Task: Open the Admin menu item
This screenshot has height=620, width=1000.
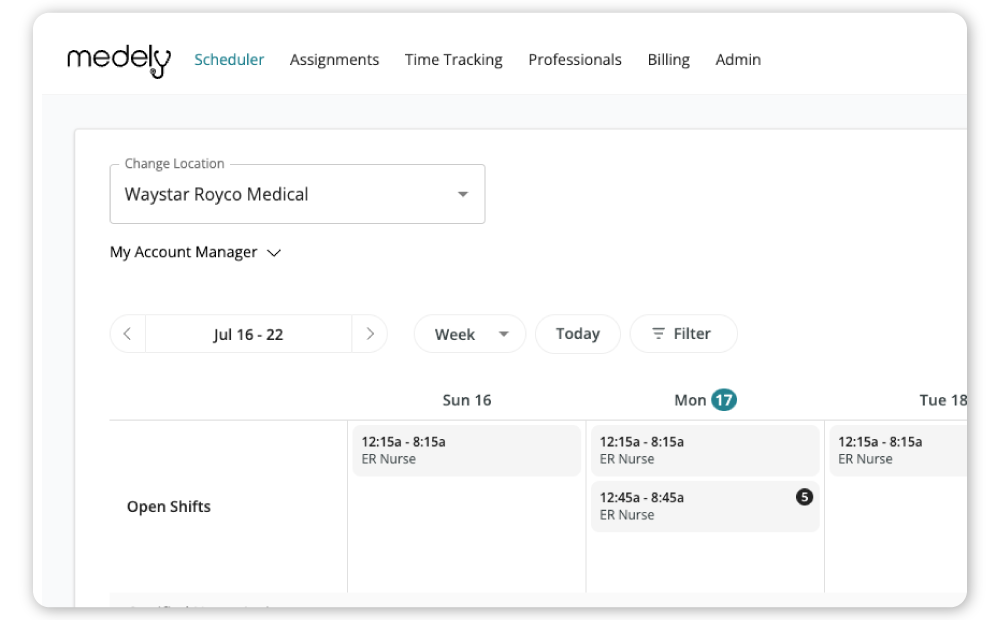Action: pyautogui.click(x=738, y=60)
